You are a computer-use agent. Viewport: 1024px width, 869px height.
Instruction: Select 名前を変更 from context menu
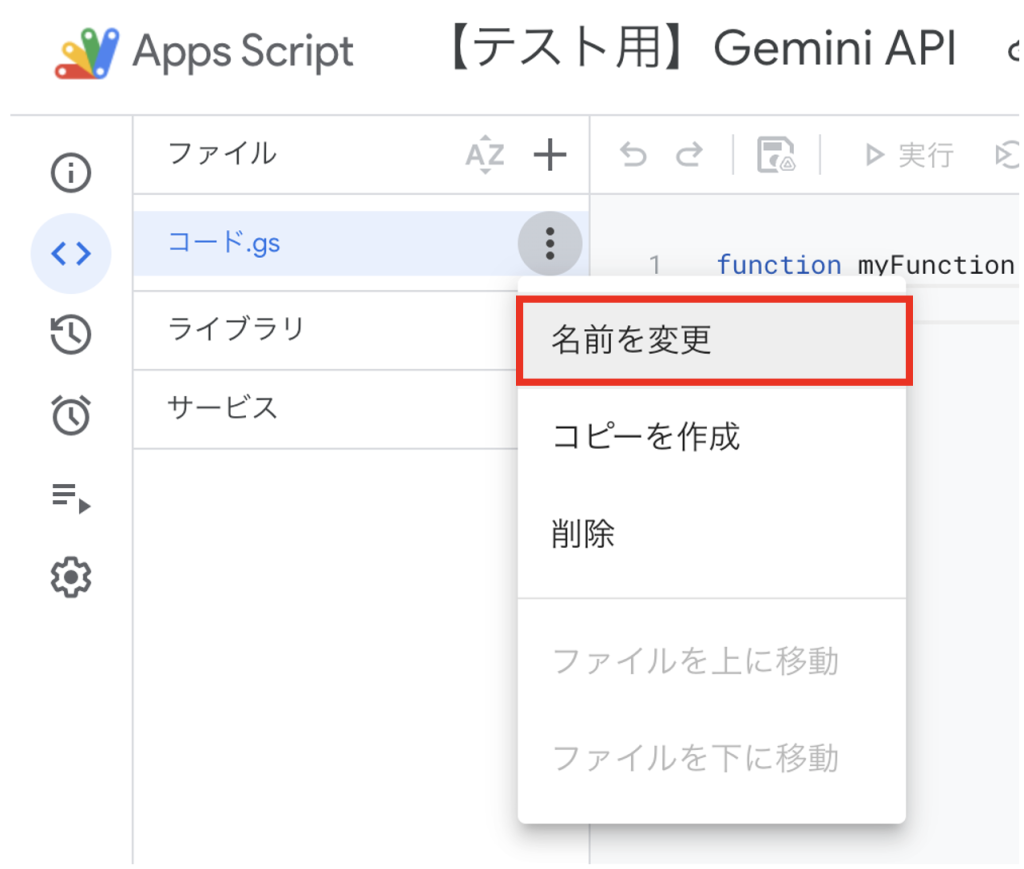pyautogui.click(x=712, y=341)
